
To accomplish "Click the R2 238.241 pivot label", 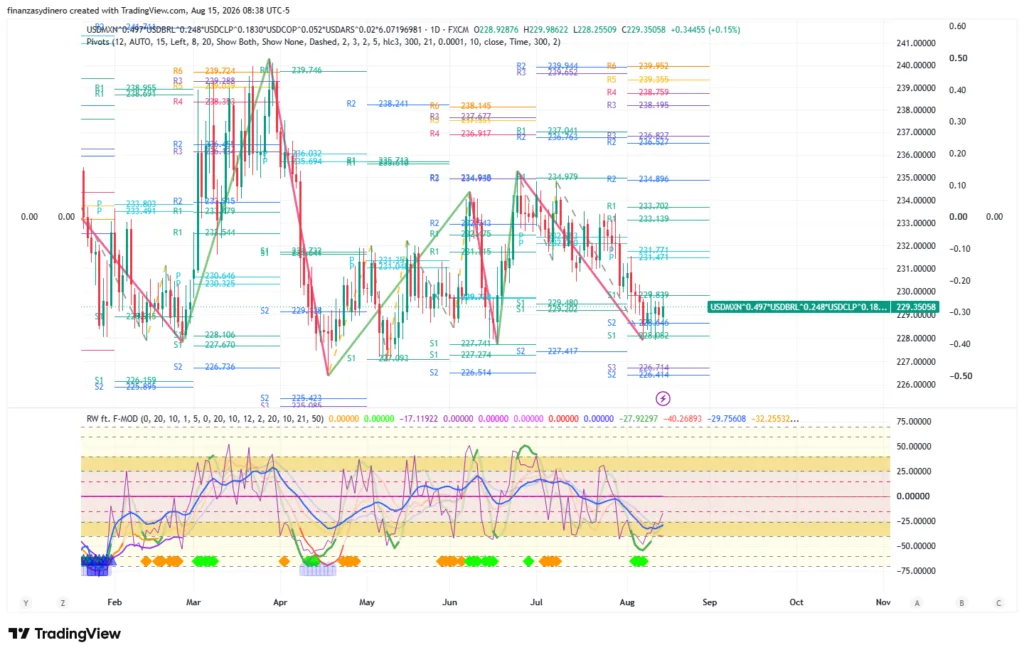I will [377, 104].
